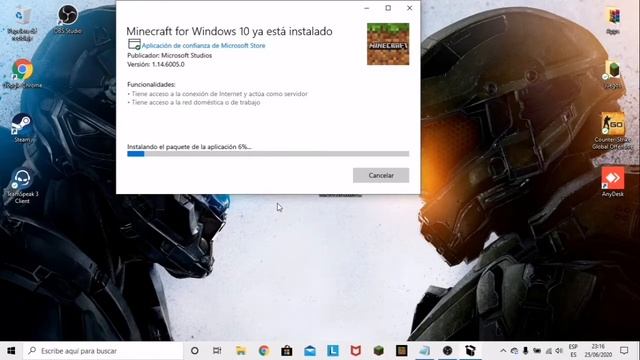Open File Explorer from the taskbar
The width and height of the screenshot is (640, 360).
tap(241, 351)
